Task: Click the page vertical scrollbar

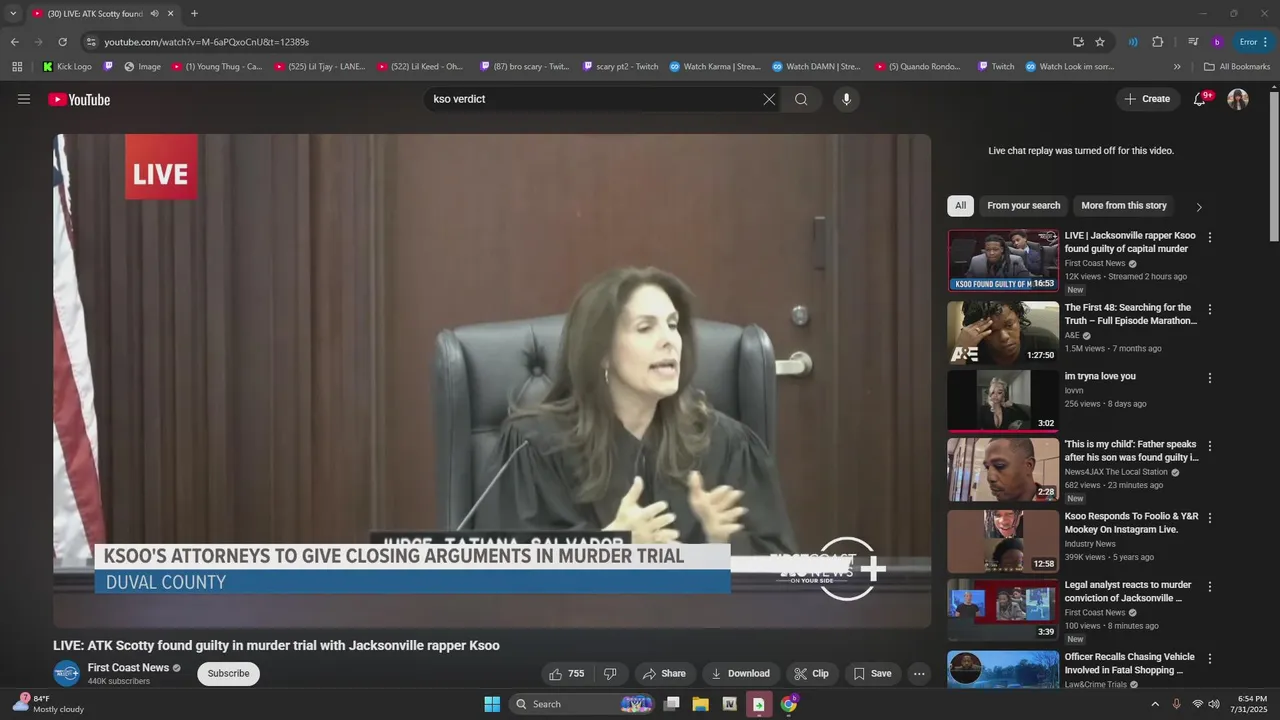Action: (1274, 165)
